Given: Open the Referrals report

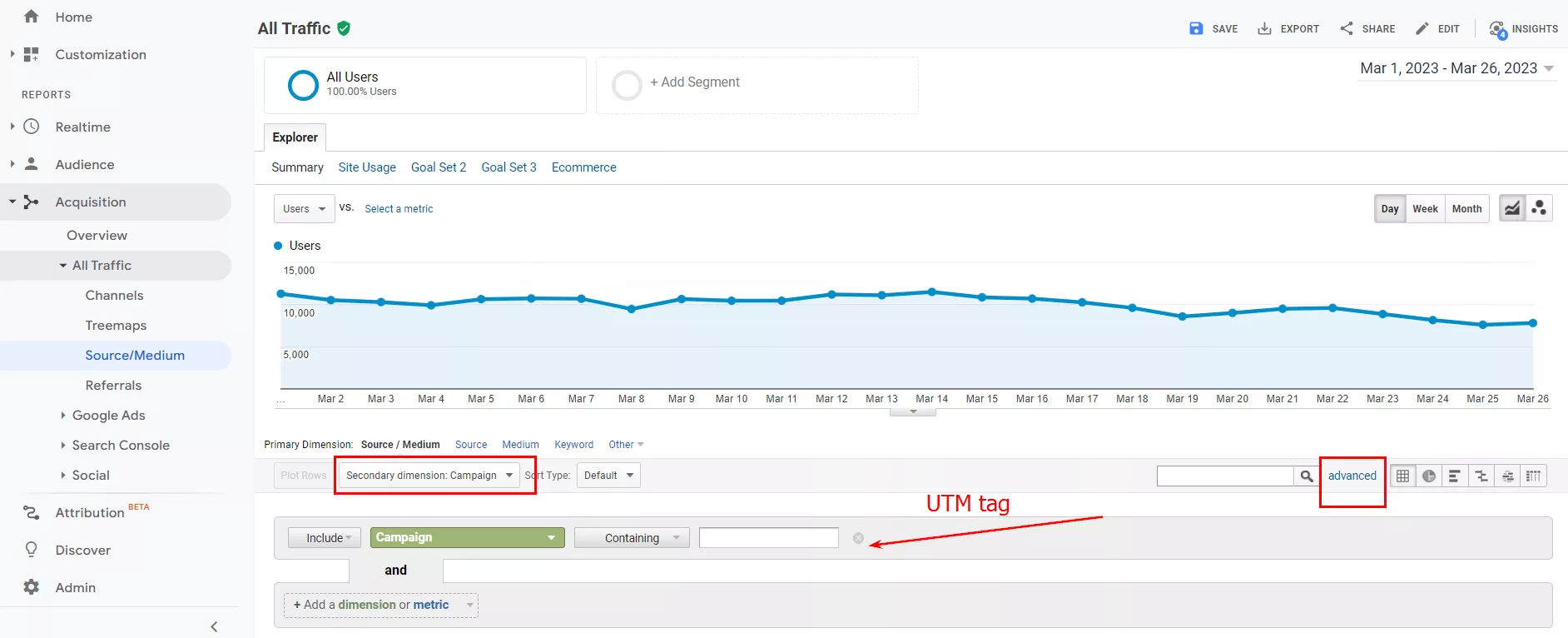Looking at the screenshot, I should tap(113, 385).
